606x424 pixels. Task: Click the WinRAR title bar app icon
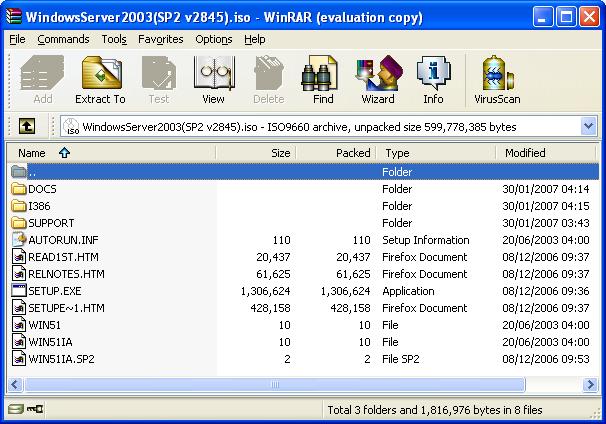pyautogui.click(x=14, y=17)
